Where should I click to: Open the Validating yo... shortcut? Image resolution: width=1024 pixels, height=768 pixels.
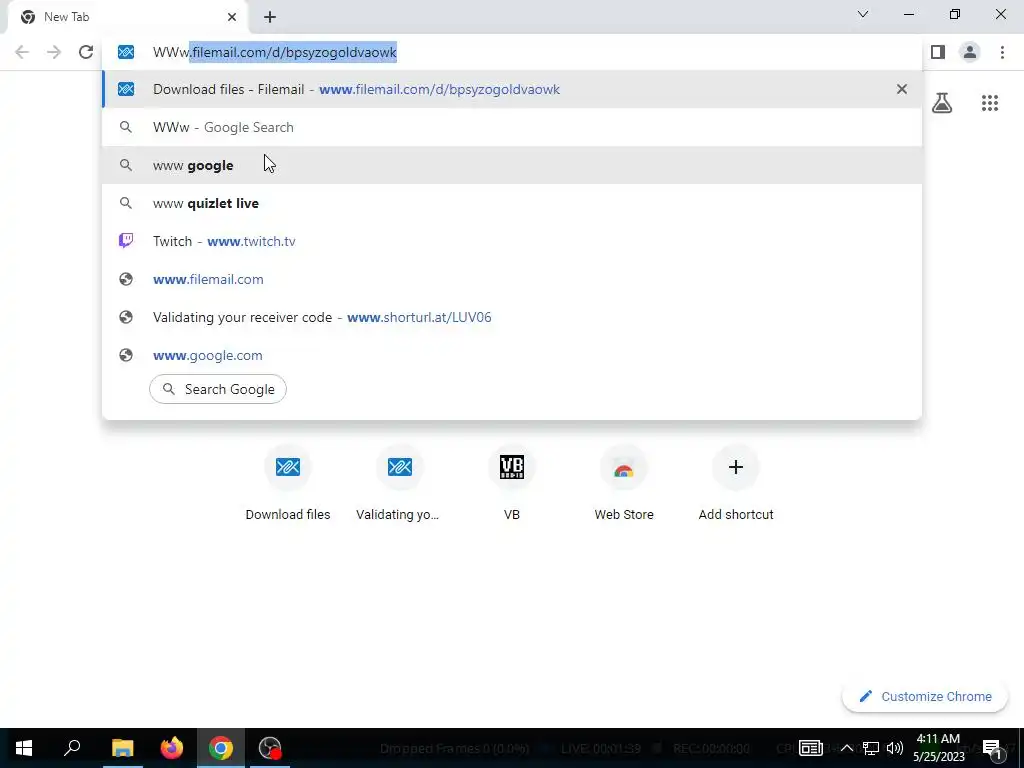[398, 483]
